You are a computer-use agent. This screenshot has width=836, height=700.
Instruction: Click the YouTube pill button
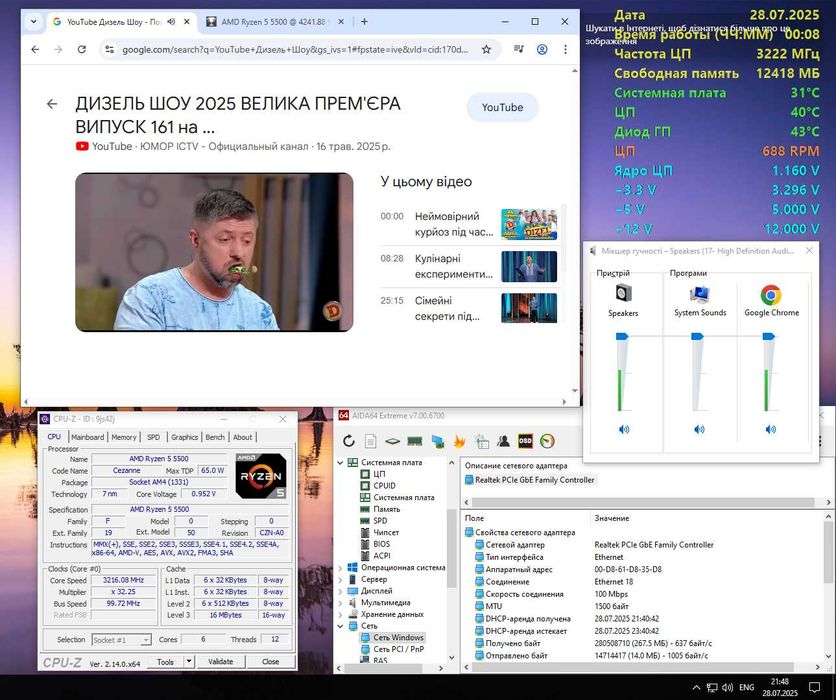(x=502, y=107)
